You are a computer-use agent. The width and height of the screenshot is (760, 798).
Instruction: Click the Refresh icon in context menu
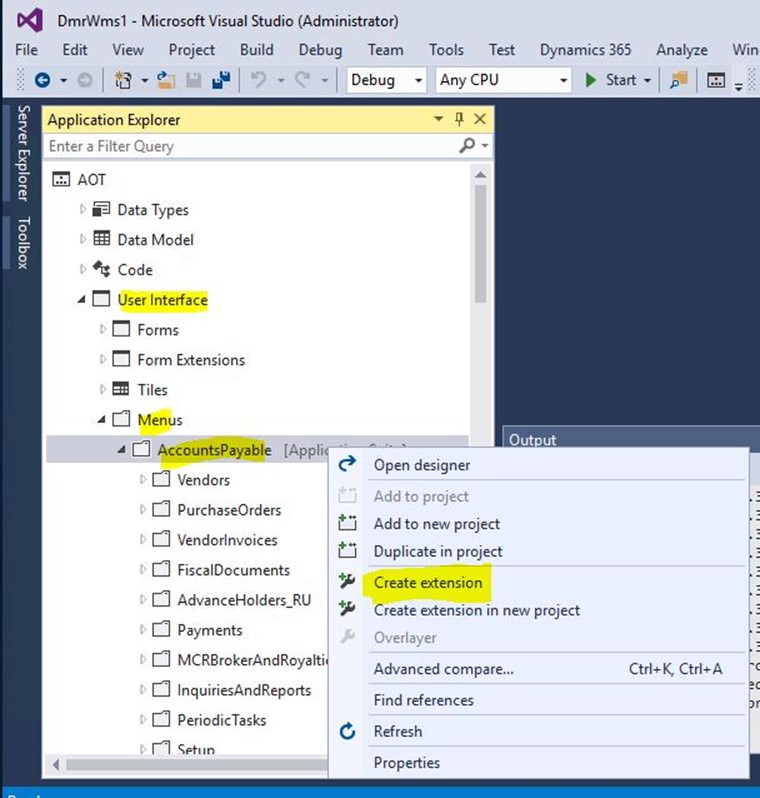(348, 731)
